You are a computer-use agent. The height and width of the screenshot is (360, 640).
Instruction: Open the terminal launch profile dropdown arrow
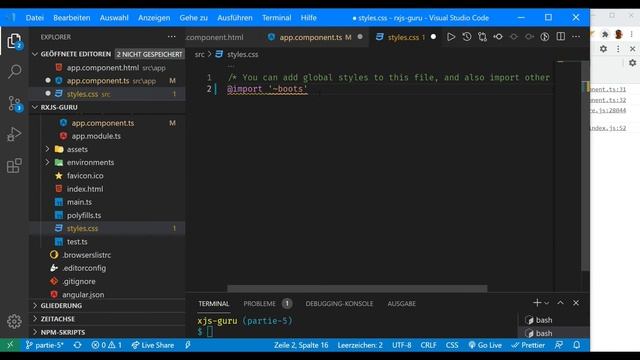point(547,303)
